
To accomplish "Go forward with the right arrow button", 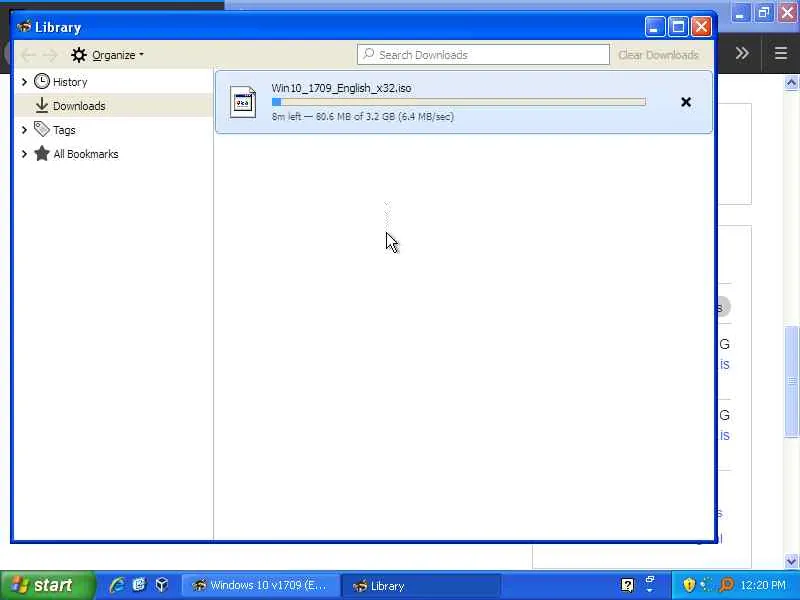I will pyautogui.click(x=50, y=55).
